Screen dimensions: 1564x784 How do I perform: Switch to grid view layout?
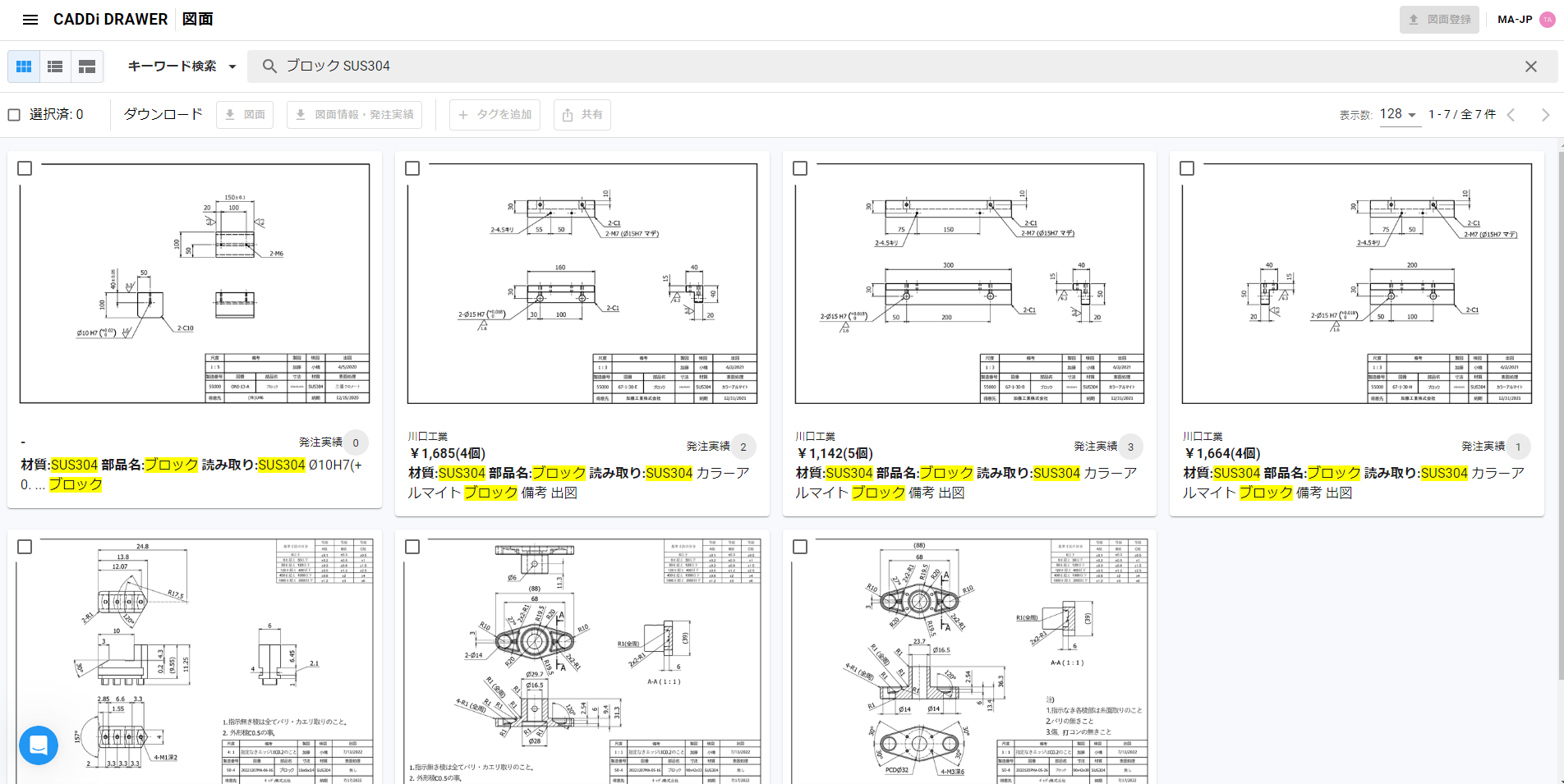click(x=24, y=66)
